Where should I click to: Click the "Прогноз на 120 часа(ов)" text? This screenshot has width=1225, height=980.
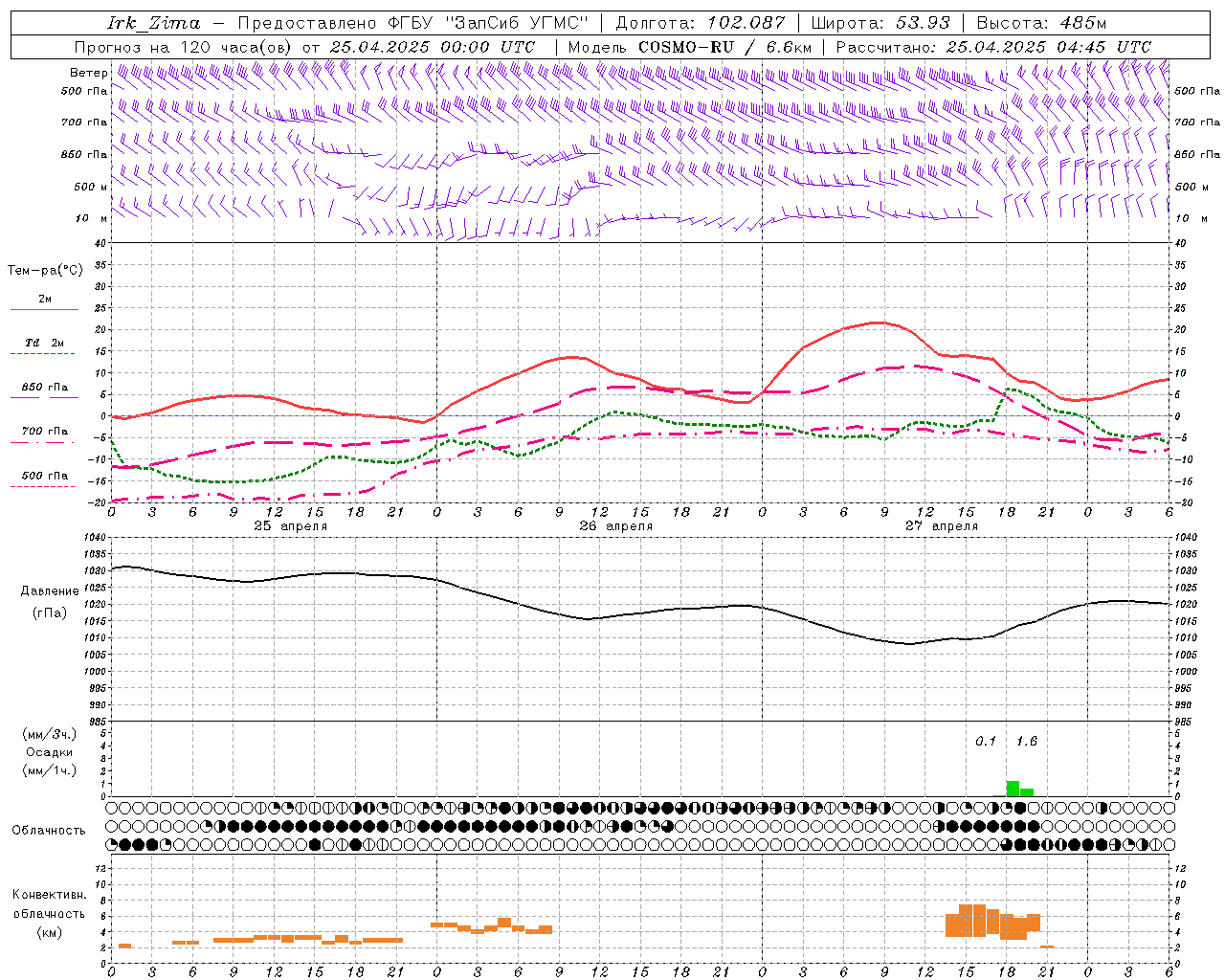(x=184, y=47)
